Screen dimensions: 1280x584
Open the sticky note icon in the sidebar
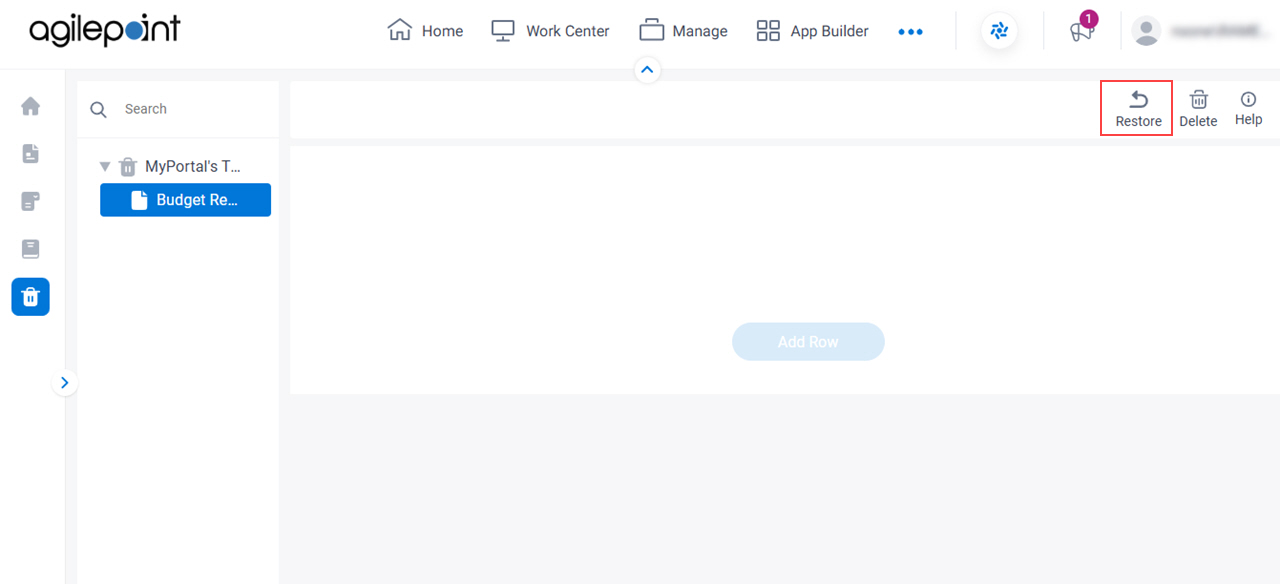31,202
